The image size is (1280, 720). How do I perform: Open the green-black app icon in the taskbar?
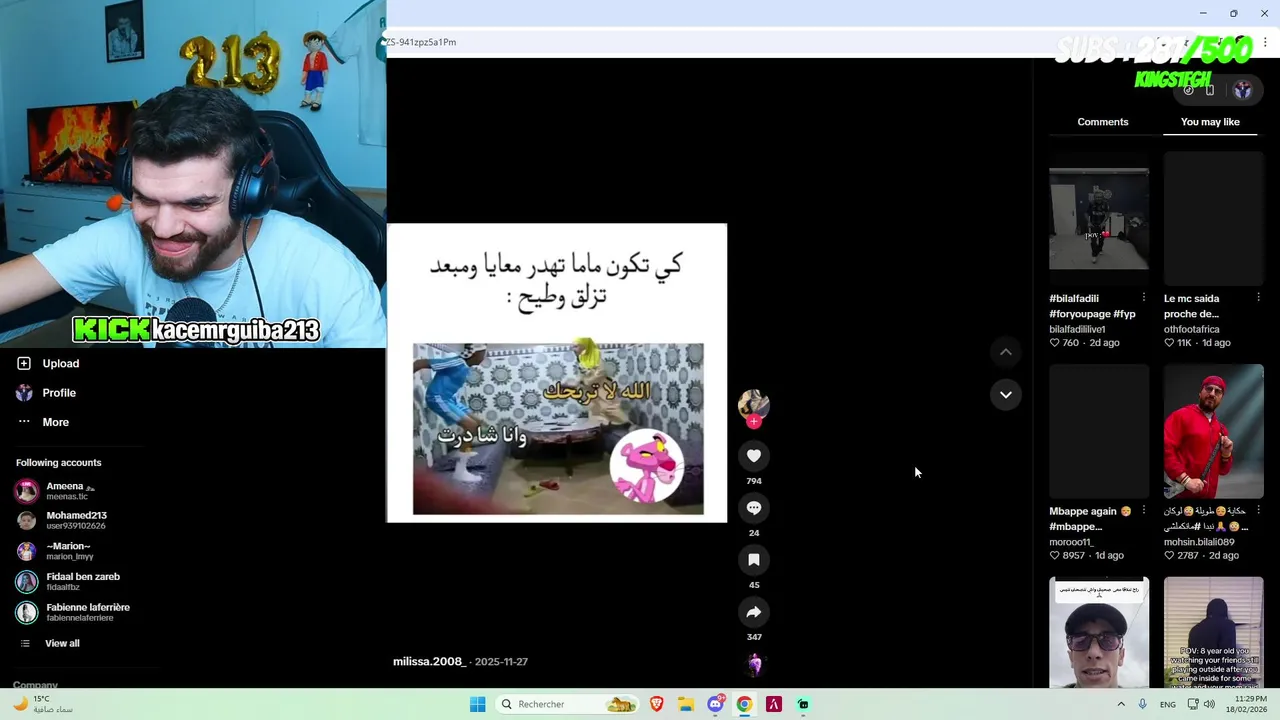pos(803,704)
